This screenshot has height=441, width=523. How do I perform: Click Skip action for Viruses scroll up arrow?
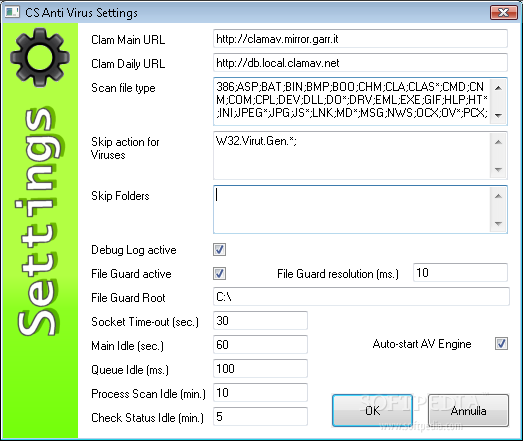pyautogui.click(x=498, y=142)
